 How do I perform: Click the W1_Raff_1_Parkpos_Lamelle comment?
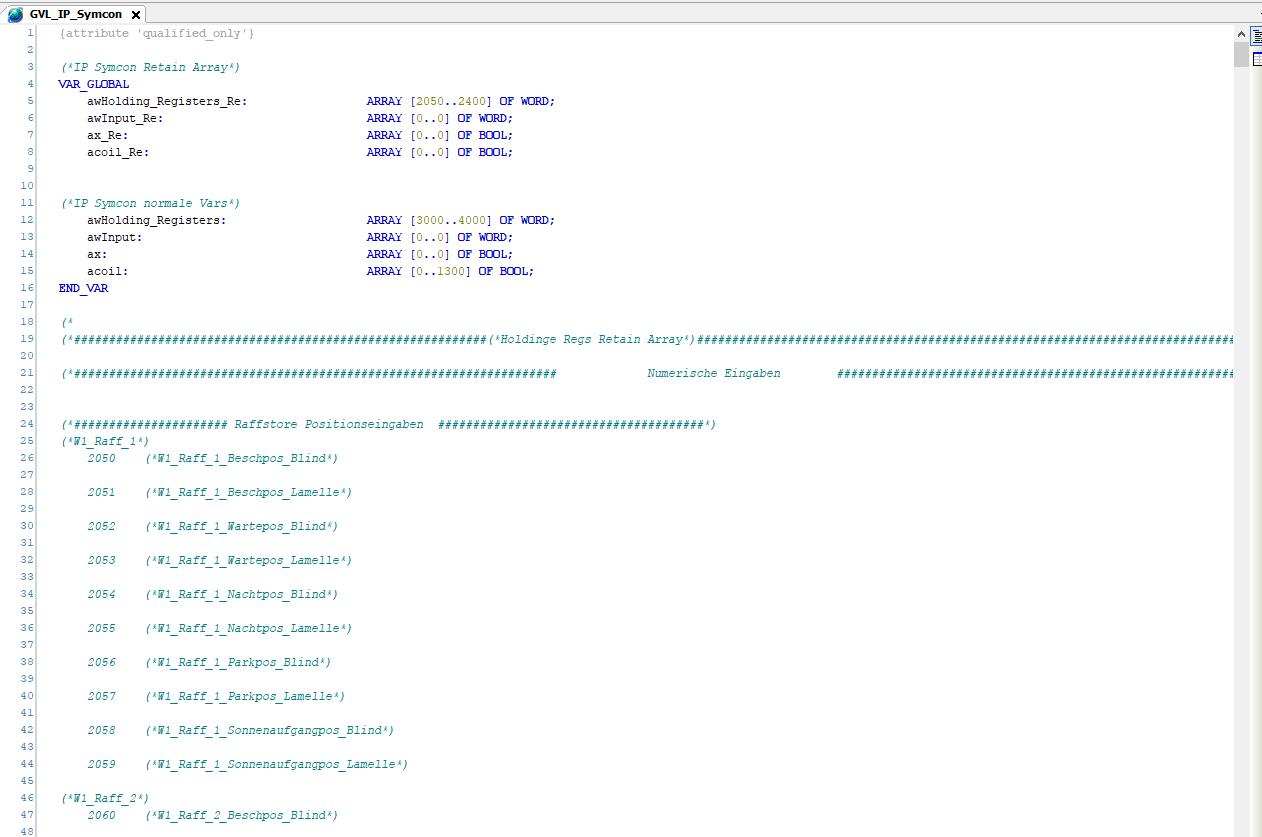tap(245, 697)
